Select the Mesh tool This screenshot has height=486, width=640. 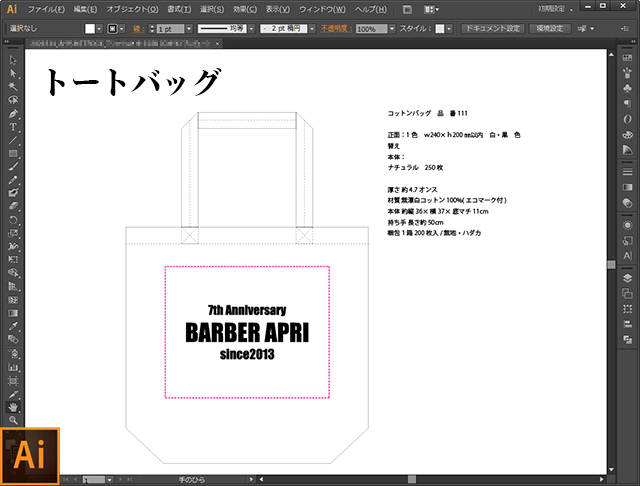click(13, 300)
